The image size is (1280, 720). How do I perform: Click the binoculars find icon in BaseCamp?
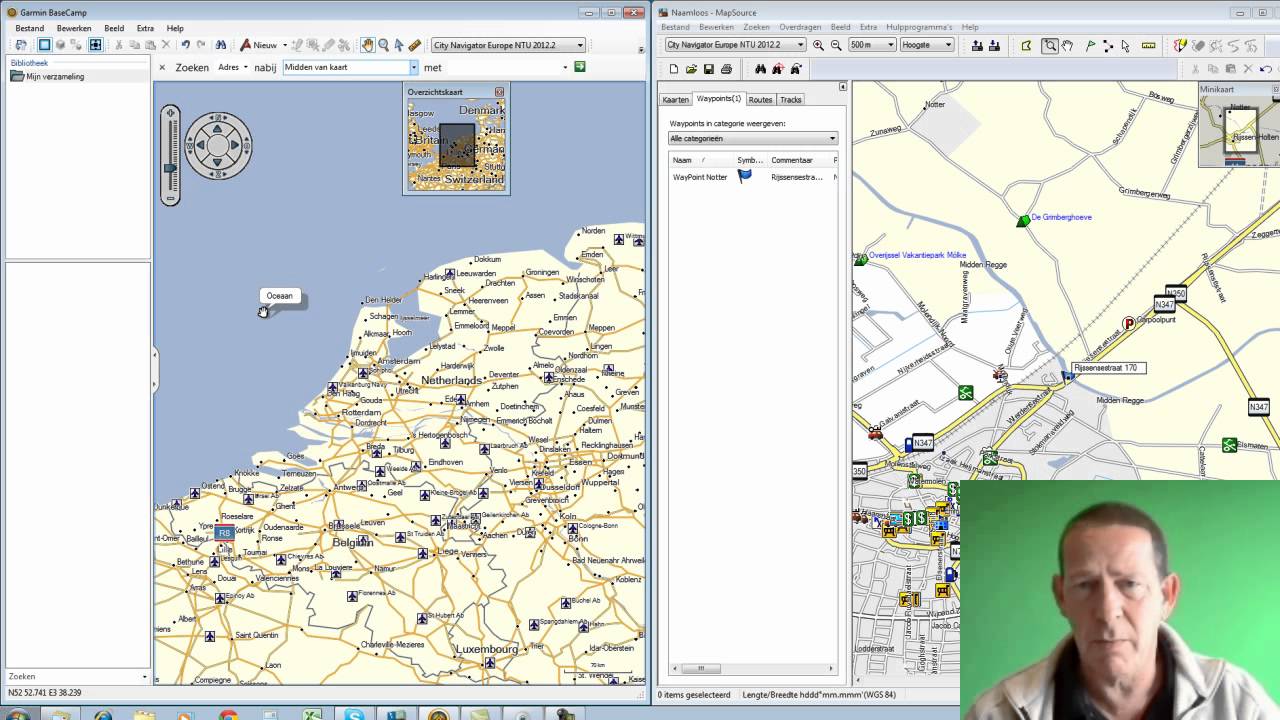[x=221, y=45]
